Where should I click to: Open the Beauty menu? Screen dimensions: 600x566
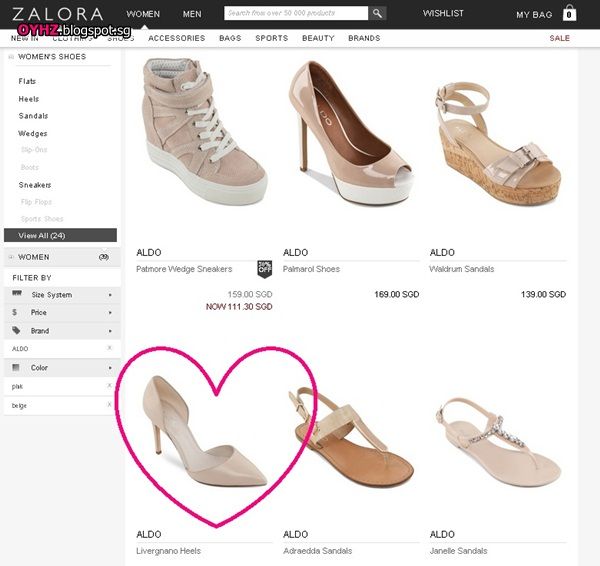pyautogui.click(x=318, y=38)
